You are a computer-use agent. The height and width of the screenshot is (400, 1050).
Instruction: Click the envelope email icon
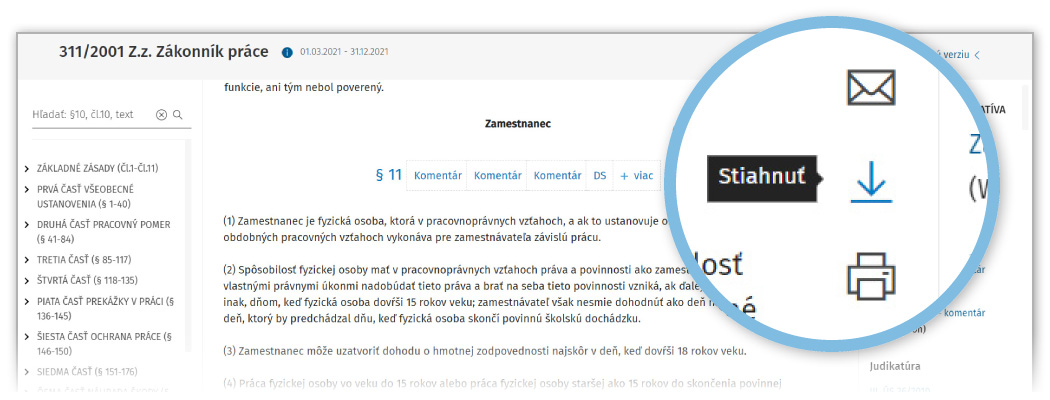click(870, 88)
